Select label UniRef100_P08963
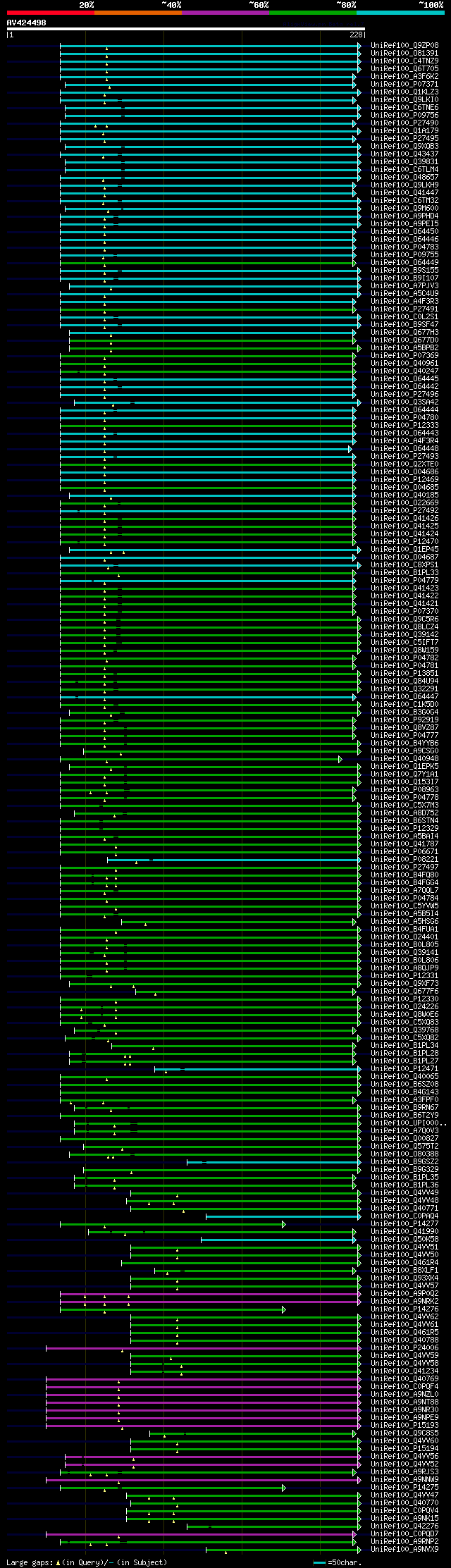Image resolution: width=451 pixels, height=1568 pixels. 404,789
